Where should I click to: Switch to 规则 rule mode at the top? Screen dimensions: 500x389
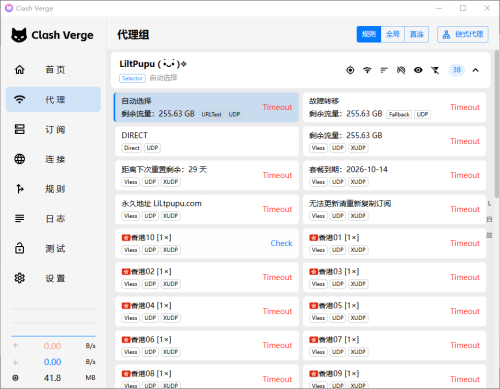(x=369, y=34)
